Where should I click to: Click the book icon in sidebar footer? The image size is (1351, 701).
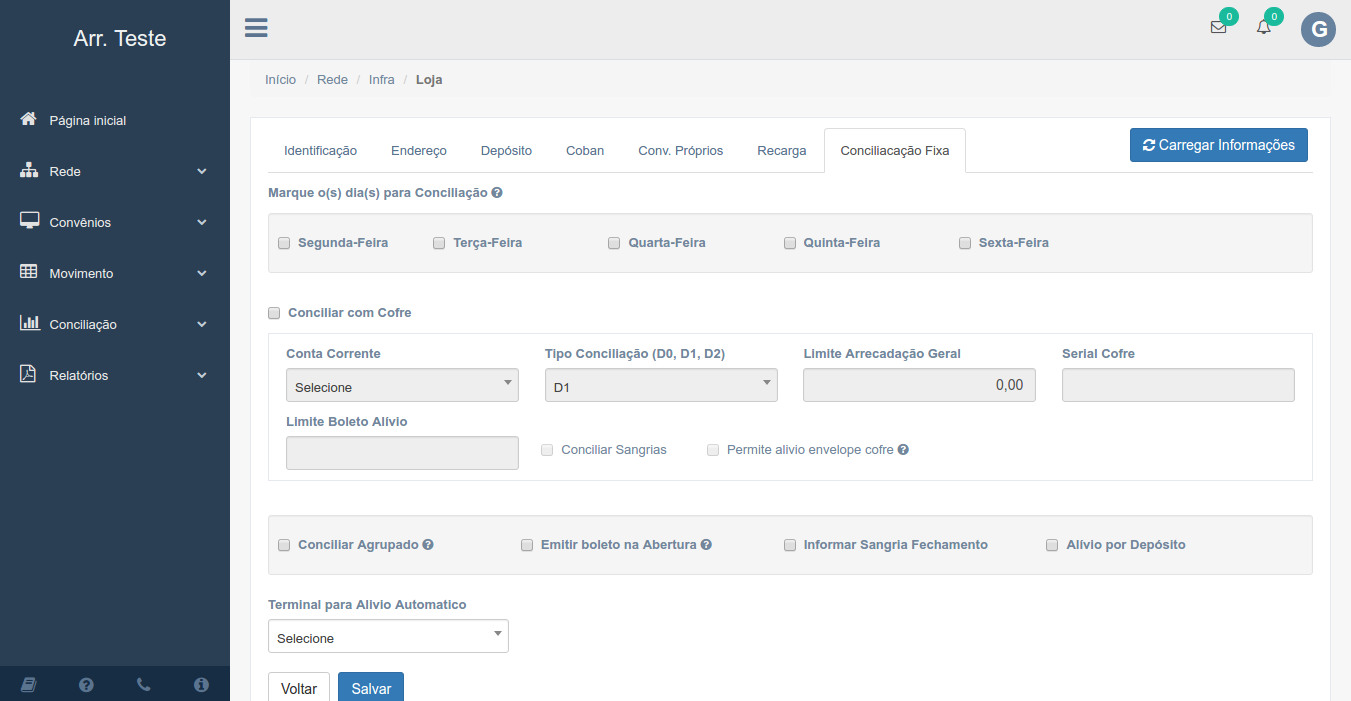28,685
